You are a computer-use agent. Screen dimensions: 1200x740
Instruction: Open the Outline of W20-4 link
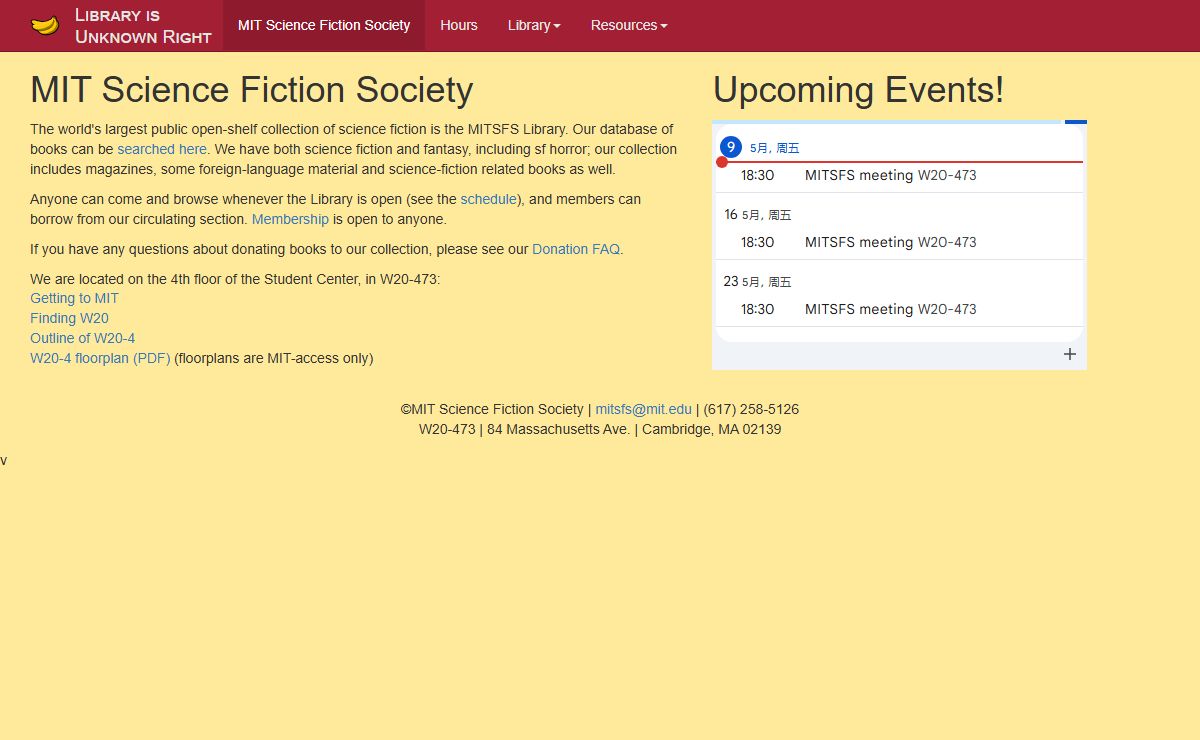point(82,338)
